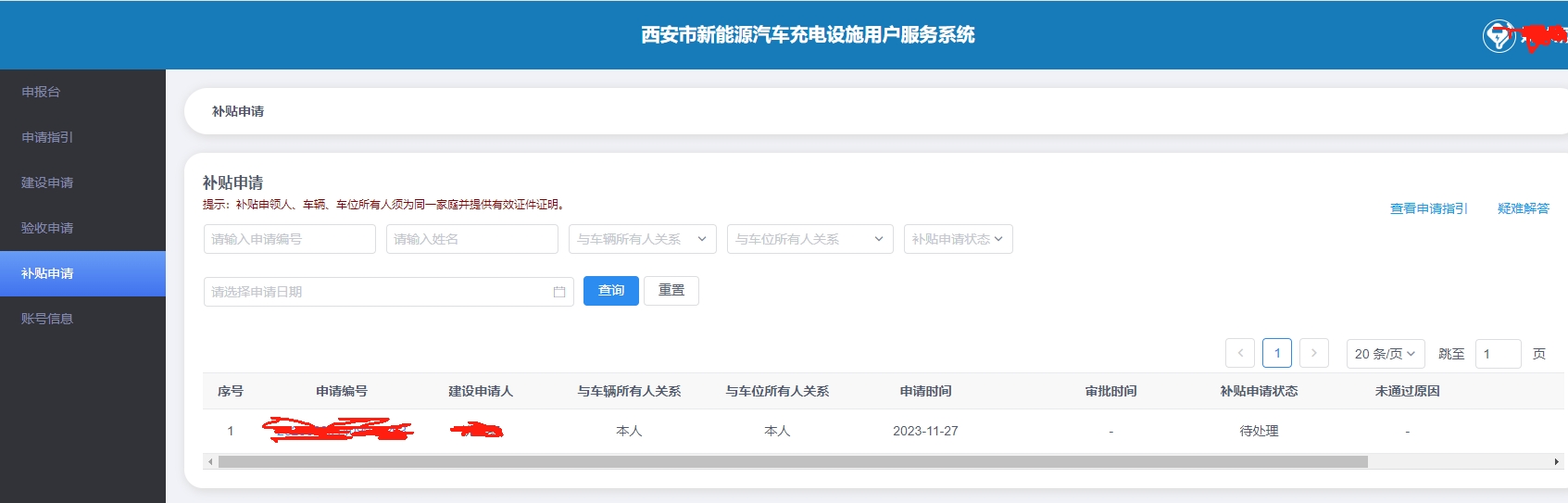Open 申报台 in the sidebar
Viewport: 1568px width, 503px height.
tap(41, 92)
